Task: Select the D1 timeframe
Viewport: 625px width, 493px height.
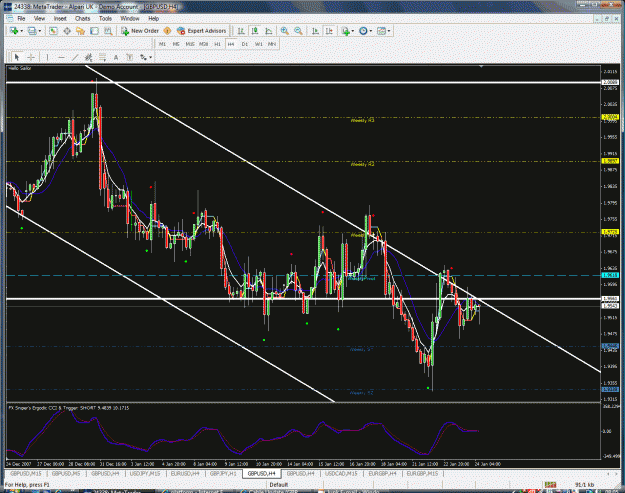Action: (x=245, y=44)
